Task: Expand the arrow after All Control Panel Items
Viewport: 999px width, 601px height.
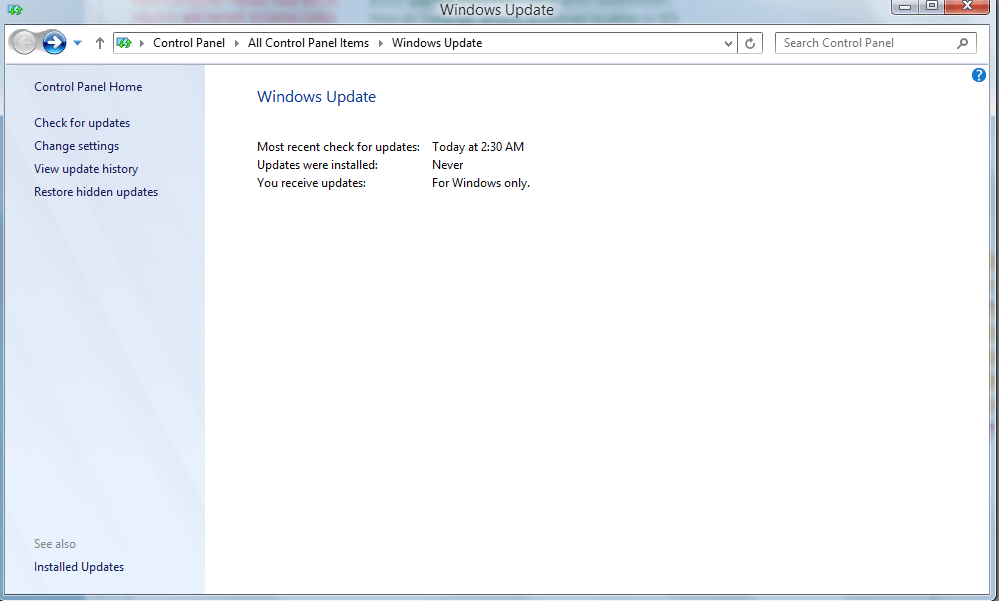Action: pos(380,43)
